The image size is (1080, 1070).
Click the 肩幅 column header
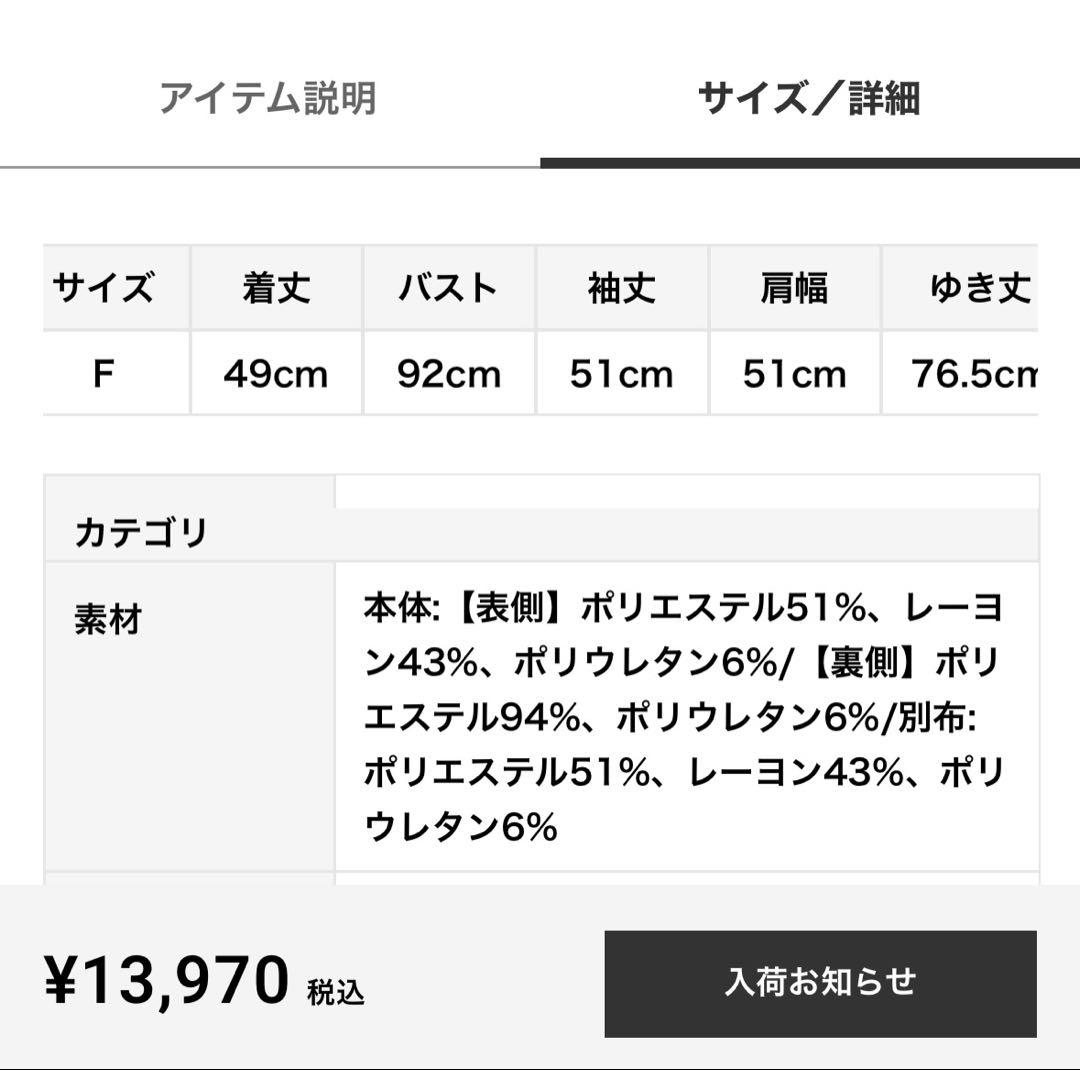pos(794,288)
